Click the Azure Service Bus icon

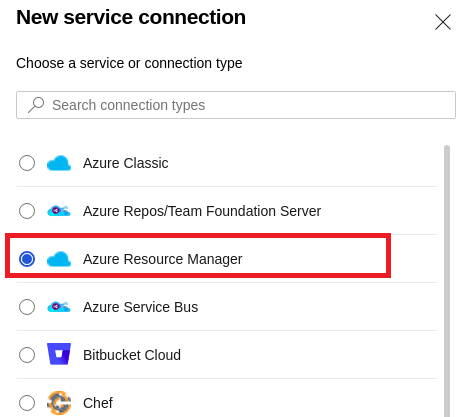[59, 307]
